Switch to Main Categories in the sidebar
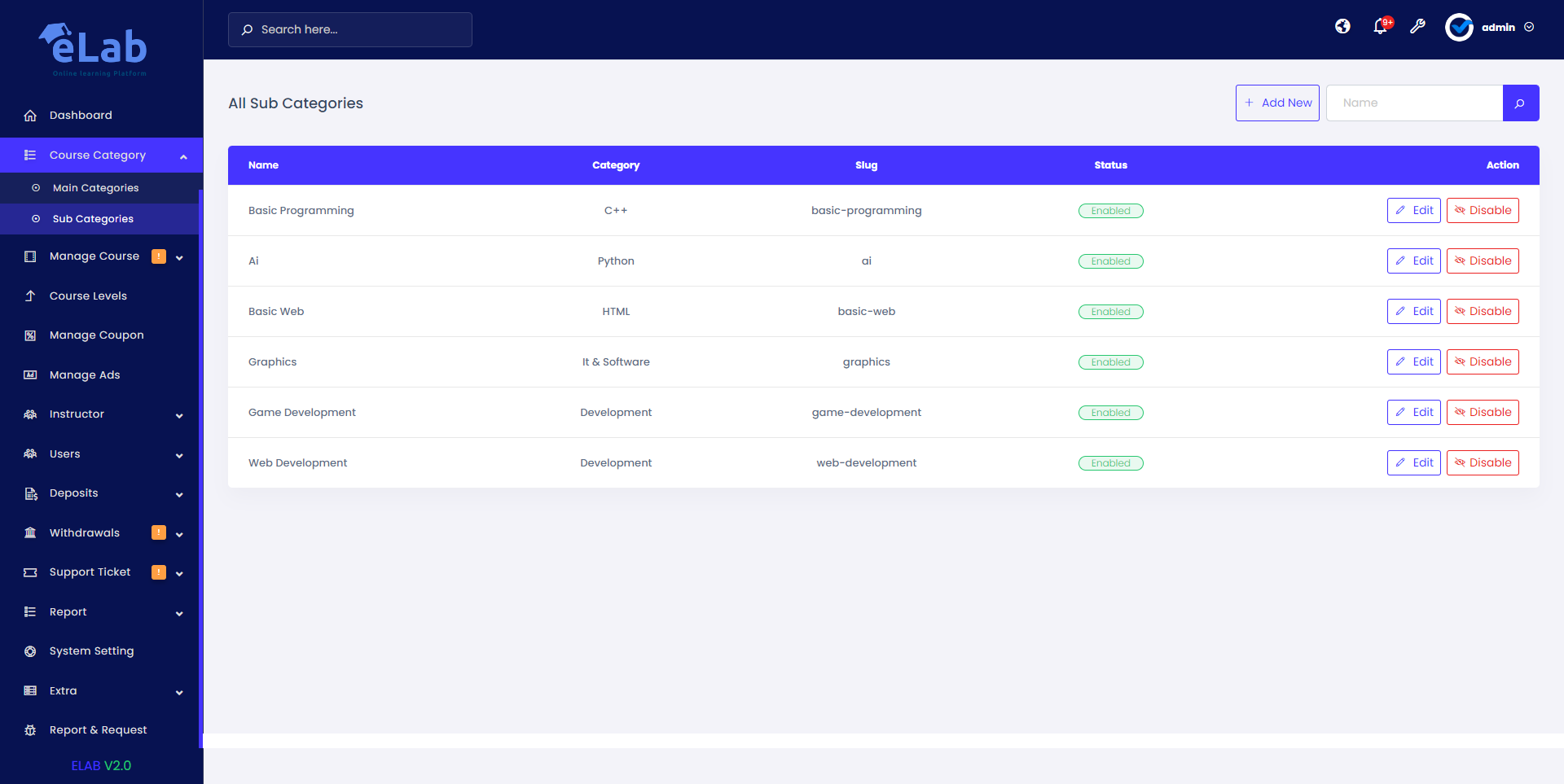 95,187
